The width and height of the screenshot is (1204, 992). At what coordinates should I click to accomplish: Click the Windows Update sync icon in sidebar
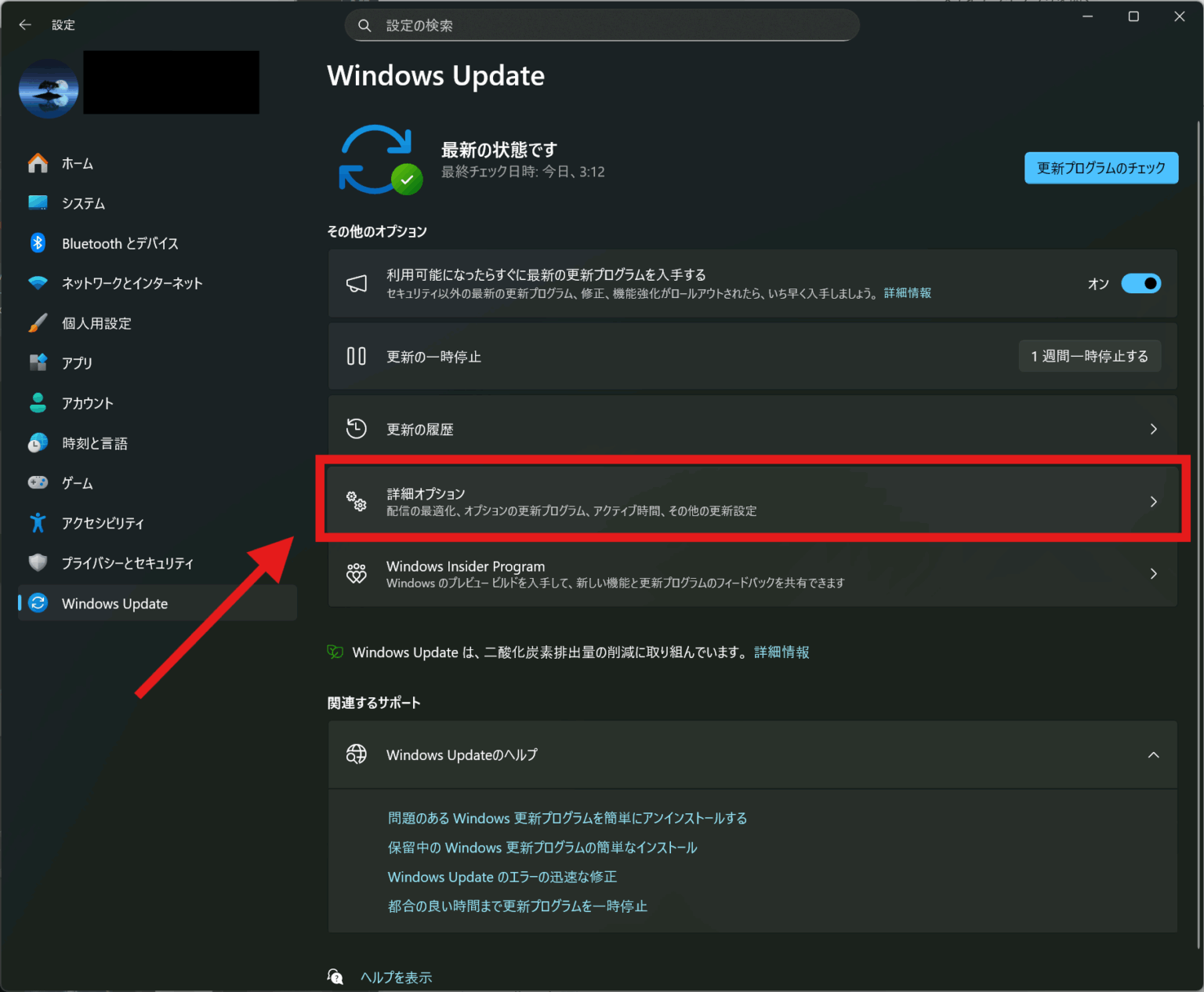click(x=38, y=603)
